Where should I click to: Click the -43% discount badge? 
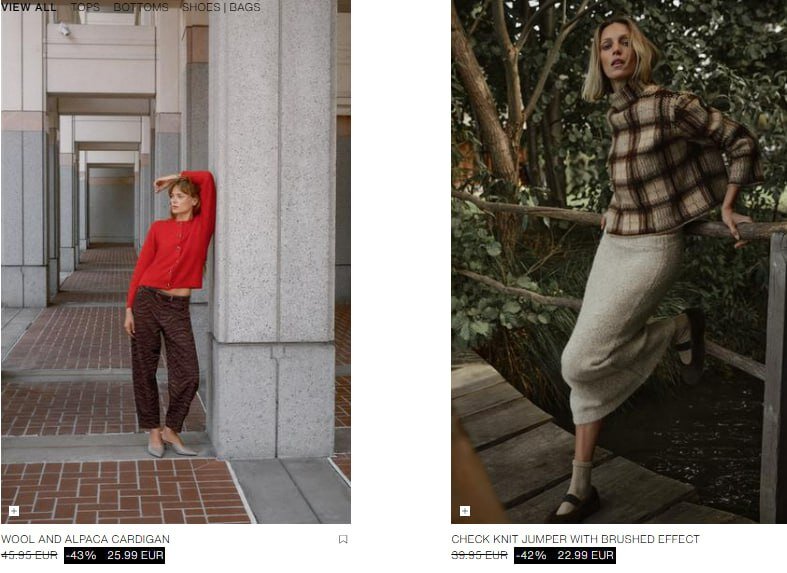(x=81, y=555)
